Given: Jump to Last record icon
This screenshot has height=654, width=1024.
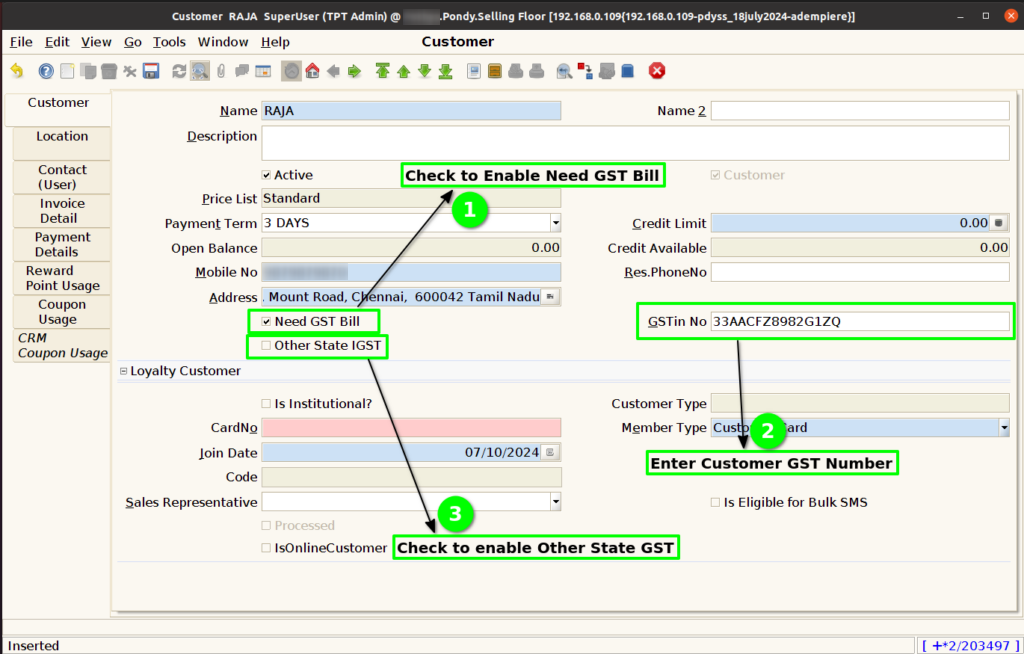Looking at the screenshot, I should pyautogui.click(x=445, y=71).
